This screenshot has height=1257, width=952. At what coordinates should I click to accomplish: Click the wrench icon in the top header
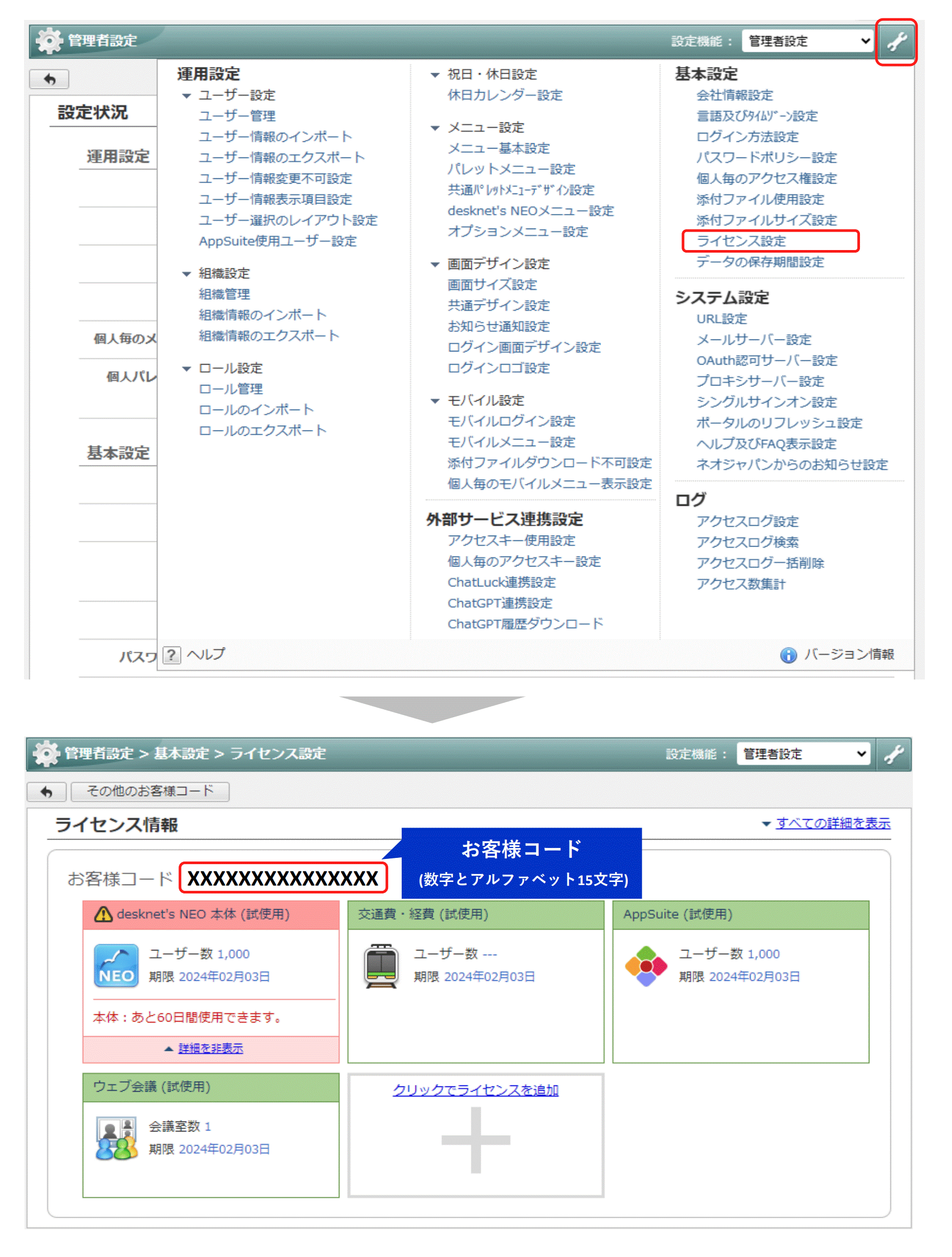click(x=897, y=42)
